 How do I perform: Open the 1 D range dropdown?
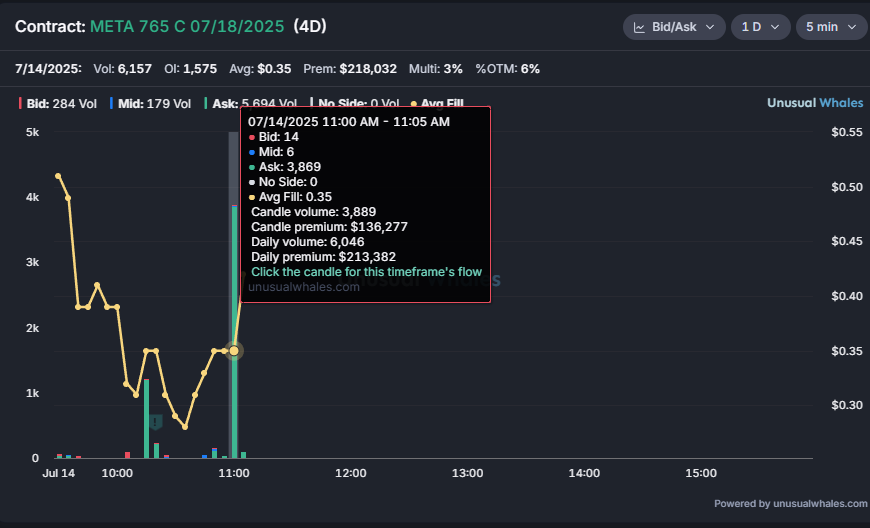pos(760,27)
